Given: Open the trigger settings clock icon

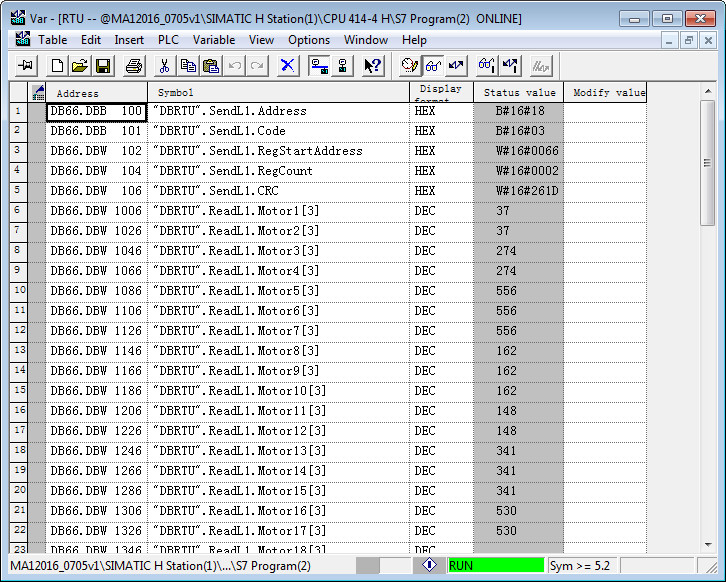Looking at the screenshot, I should [410, 66].
